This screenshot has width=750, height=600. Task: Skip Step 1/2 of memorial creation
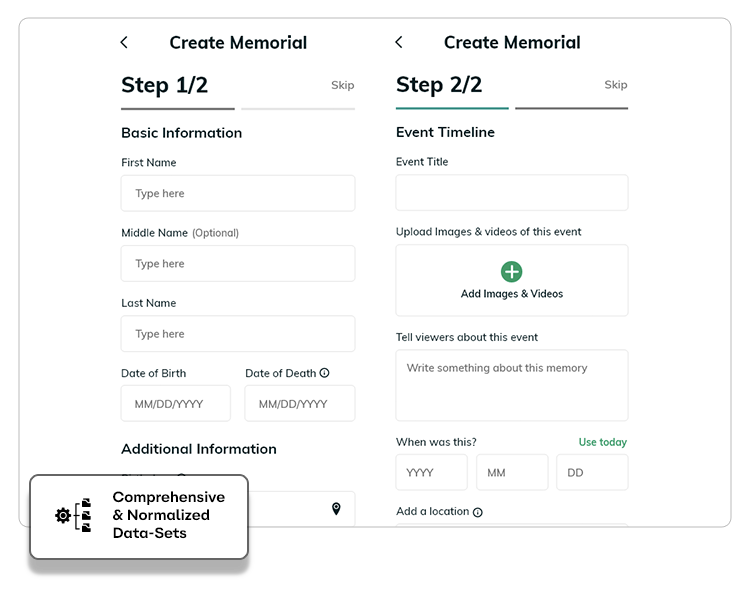pos(342,85)
